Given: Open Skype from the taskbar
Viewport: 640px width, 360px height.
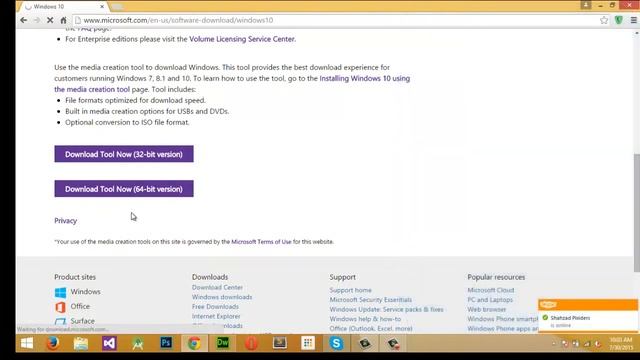Looking at the screenshot, I should coord(336,343).
